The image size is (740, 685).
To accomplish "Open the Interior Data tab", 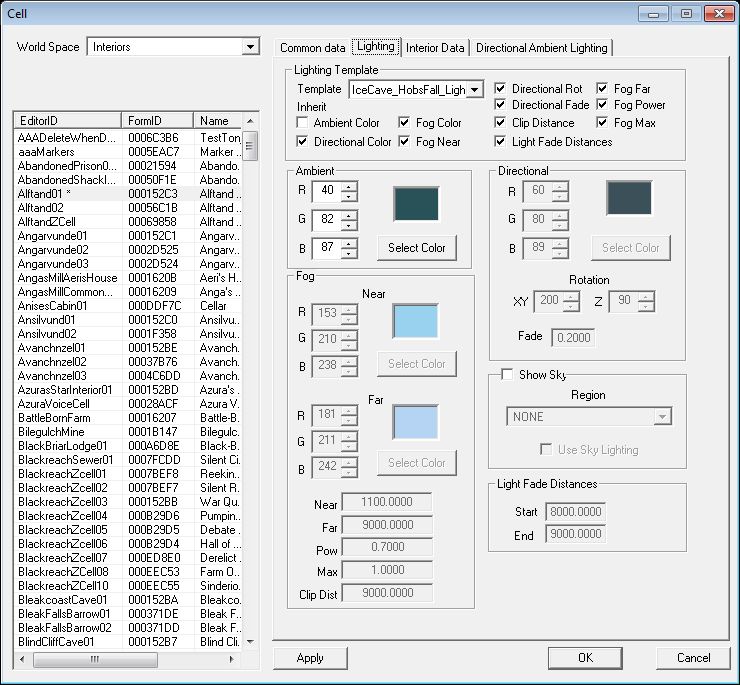I will pos(435,48).
